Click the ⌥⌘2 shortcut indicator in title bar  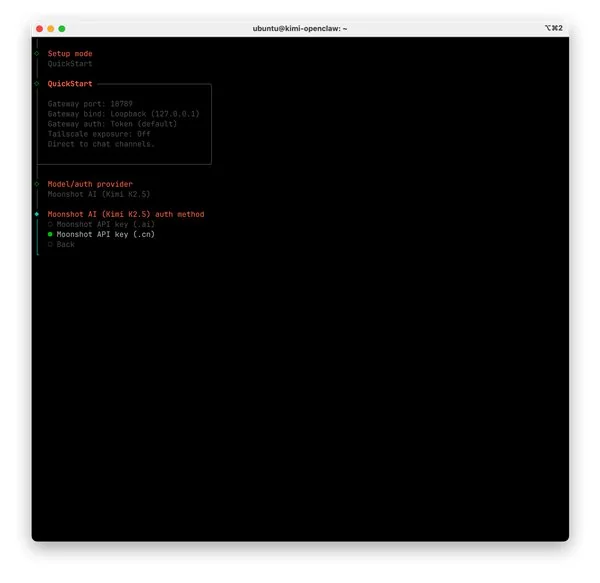[x=553, y=28]
